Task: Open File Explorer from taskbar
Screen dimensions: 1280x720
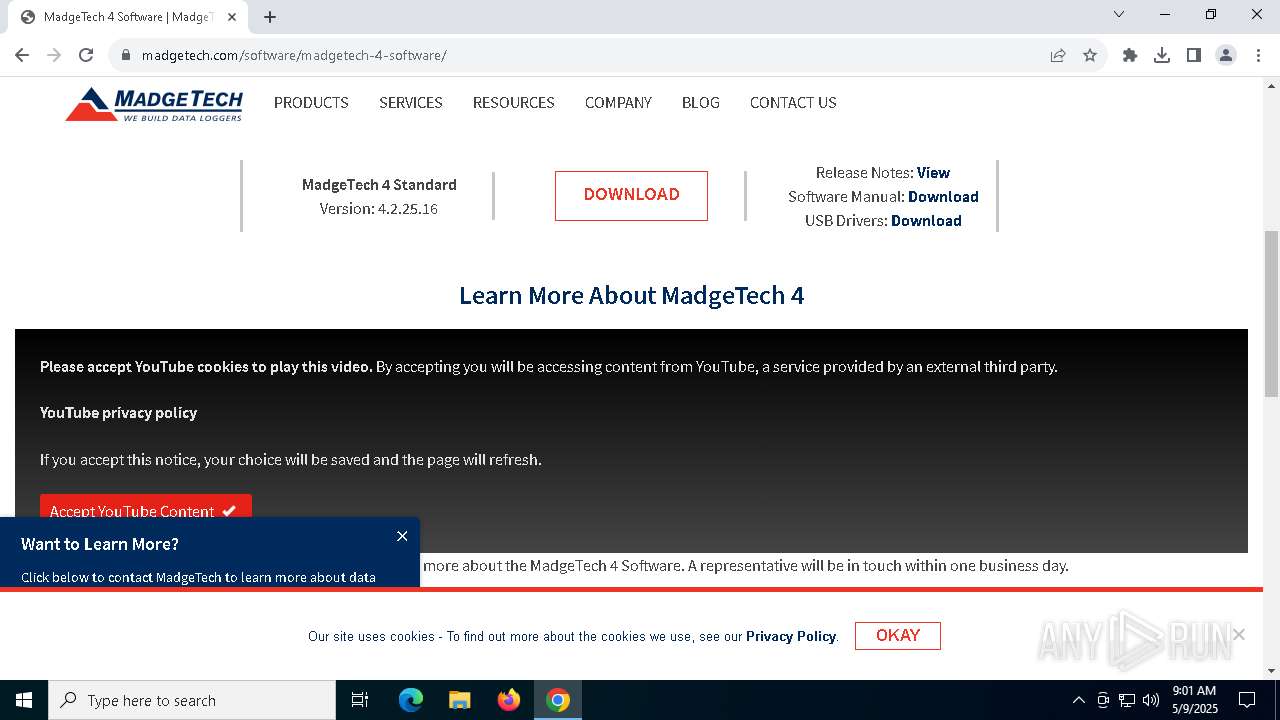Action: tap(459, 700)
